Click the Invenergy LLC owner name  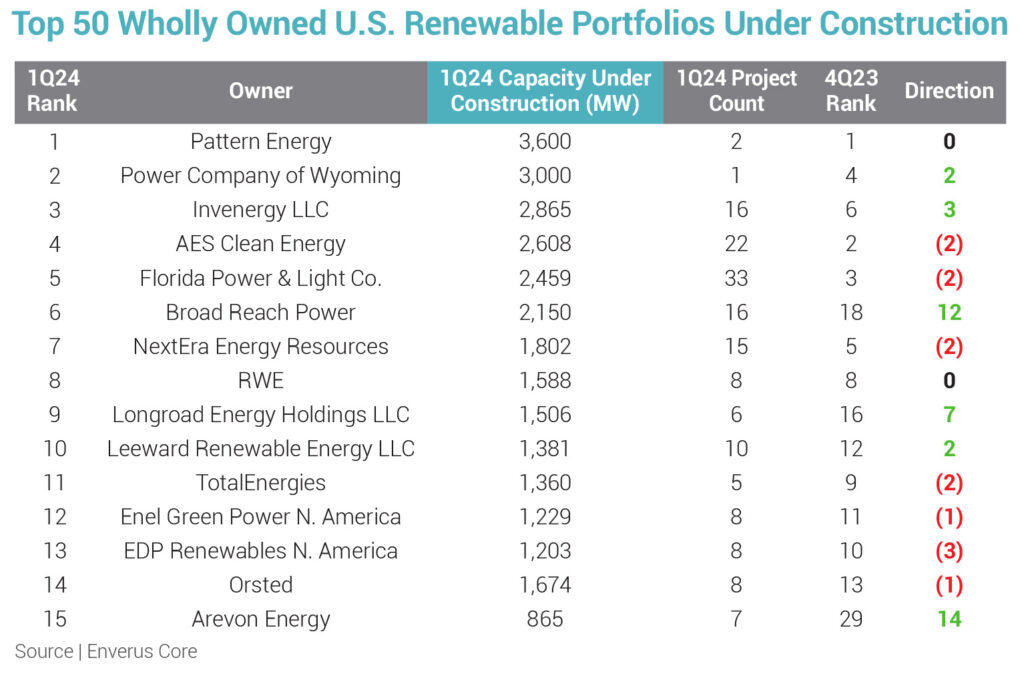(x=261, y=210)
